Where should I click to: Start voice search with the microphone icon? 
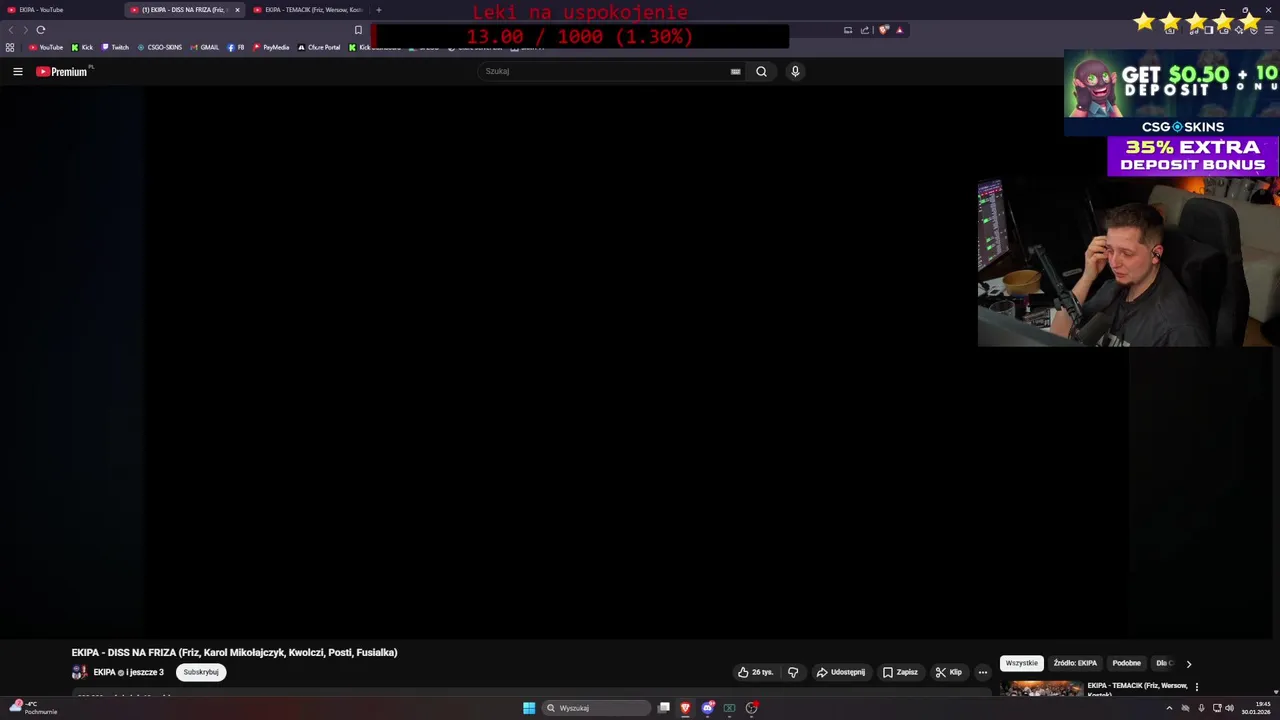pos(795,71)
